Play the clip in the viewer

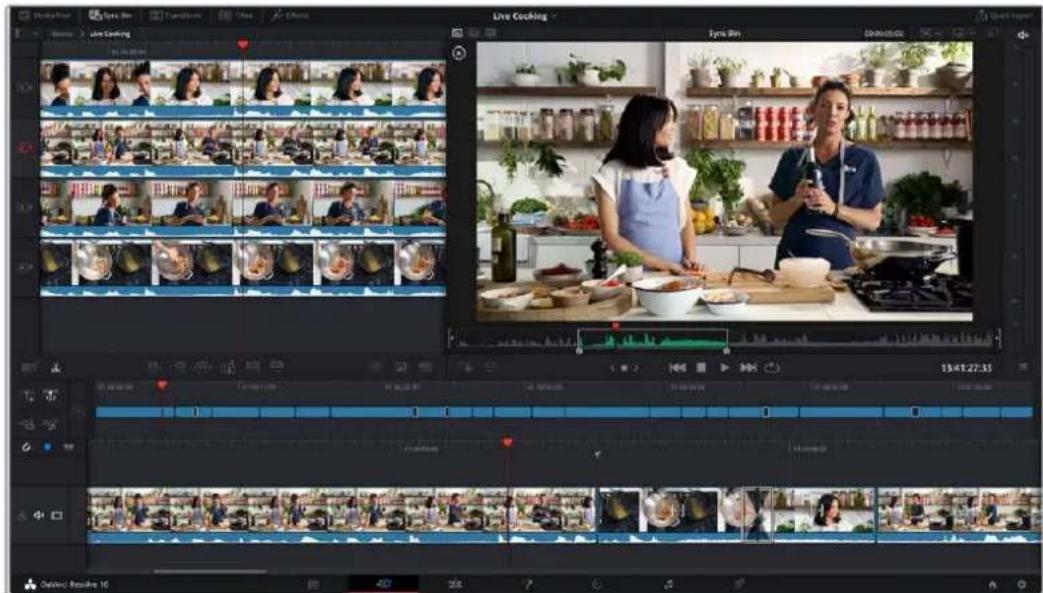[x=724, y=367]
